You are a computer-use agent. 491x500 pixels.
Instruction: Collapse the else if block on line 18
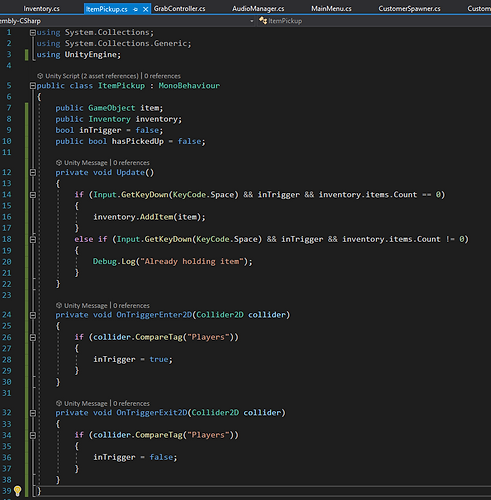click(x=33, y=239)
